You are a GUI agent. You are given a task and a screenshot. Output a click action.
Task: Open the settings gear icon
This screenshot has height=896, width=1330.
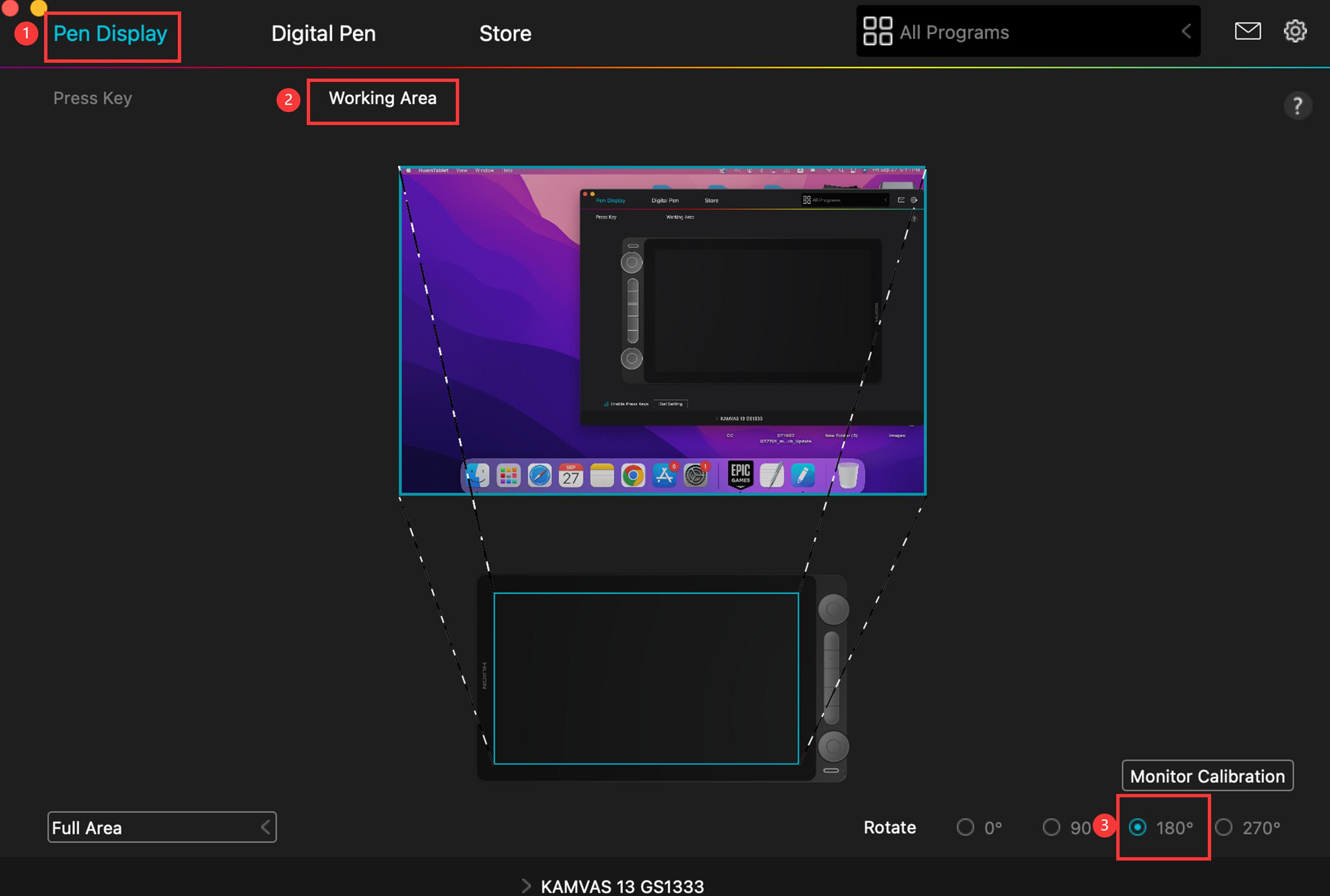[1295, 31]
